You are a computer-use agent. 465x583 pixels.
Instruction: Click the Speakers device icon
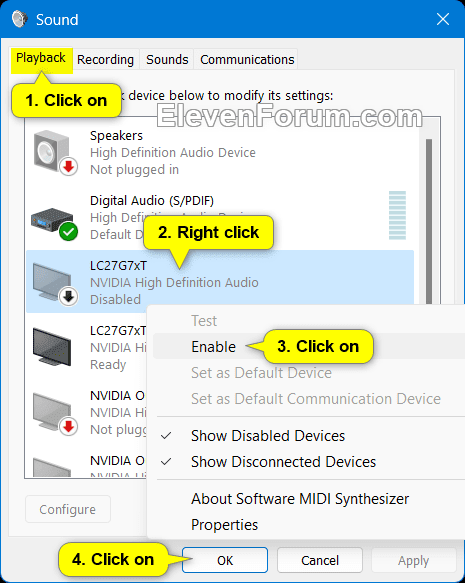[x=55, y=152]
